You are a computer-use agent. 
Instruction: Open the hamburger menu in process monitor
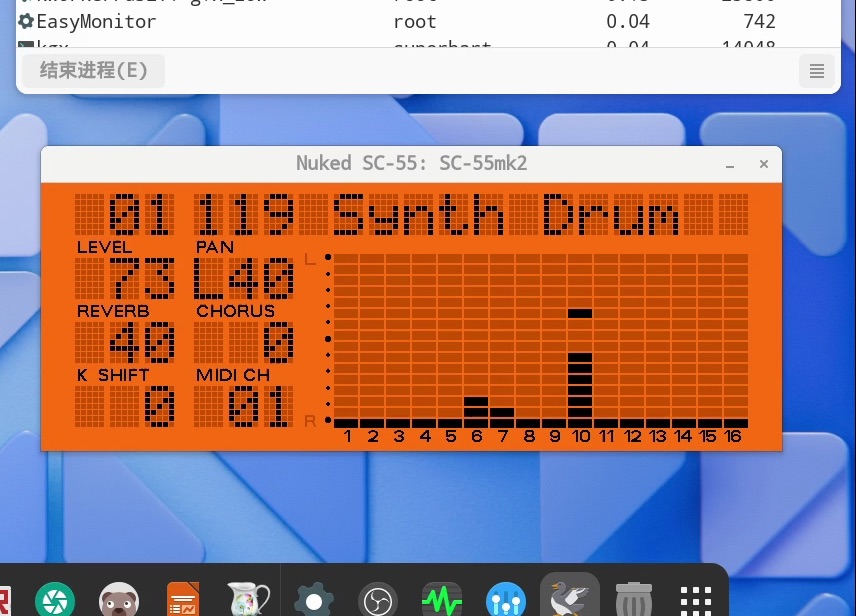(x=817, y=71)
